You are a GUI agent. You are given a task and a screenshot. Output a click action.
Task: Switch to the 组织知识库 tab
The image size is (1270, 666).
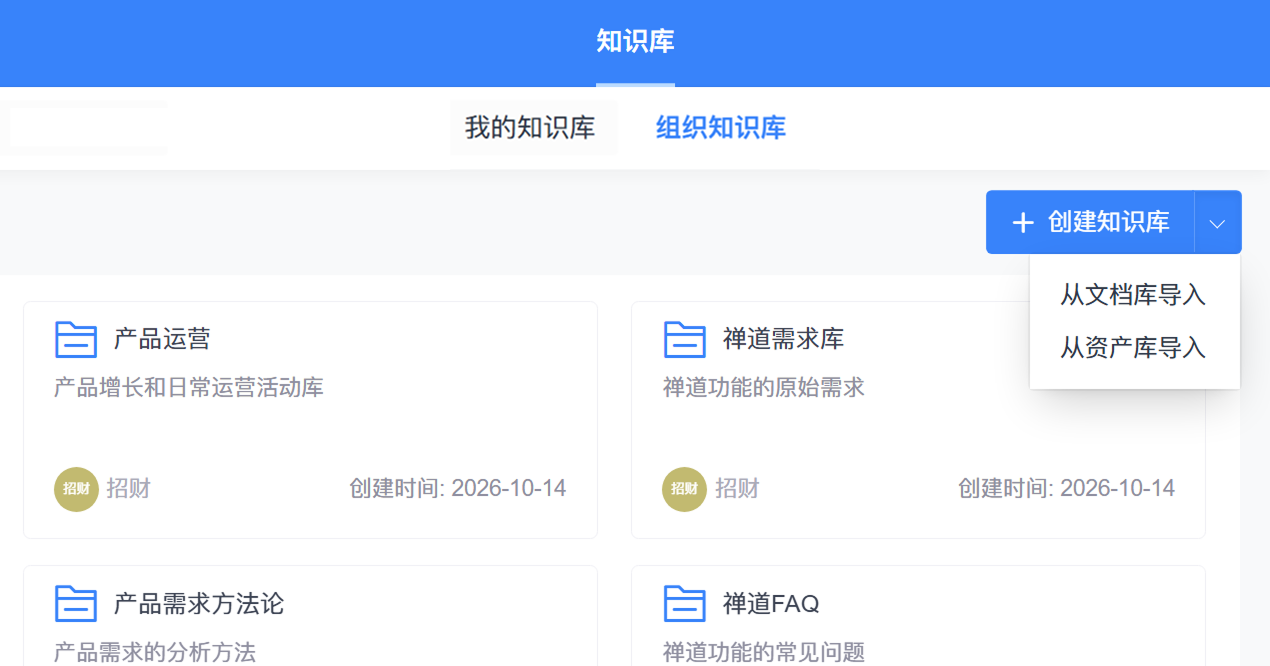(721, 128)
